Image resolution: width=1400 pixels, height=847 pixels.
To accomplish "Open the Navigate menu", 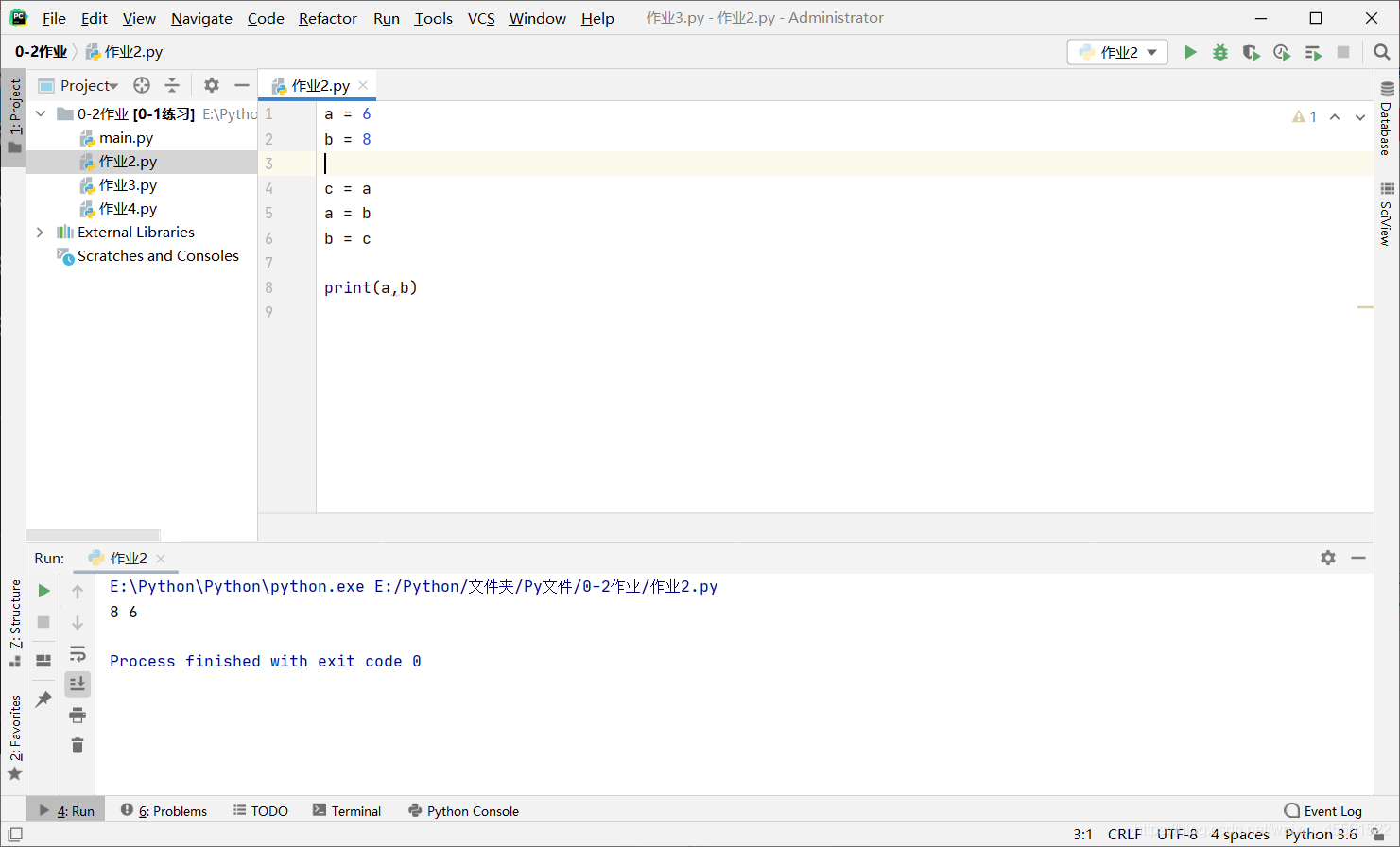I will click(201, 18).
